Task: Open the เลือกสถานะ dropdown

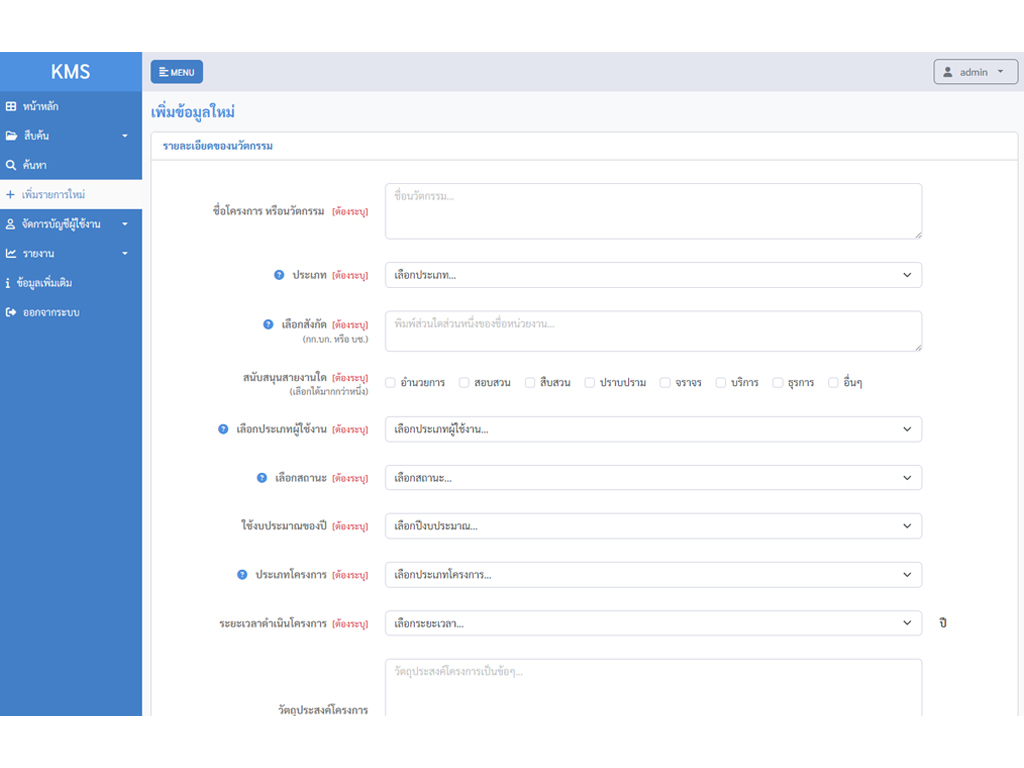Action: coord(653,478)
